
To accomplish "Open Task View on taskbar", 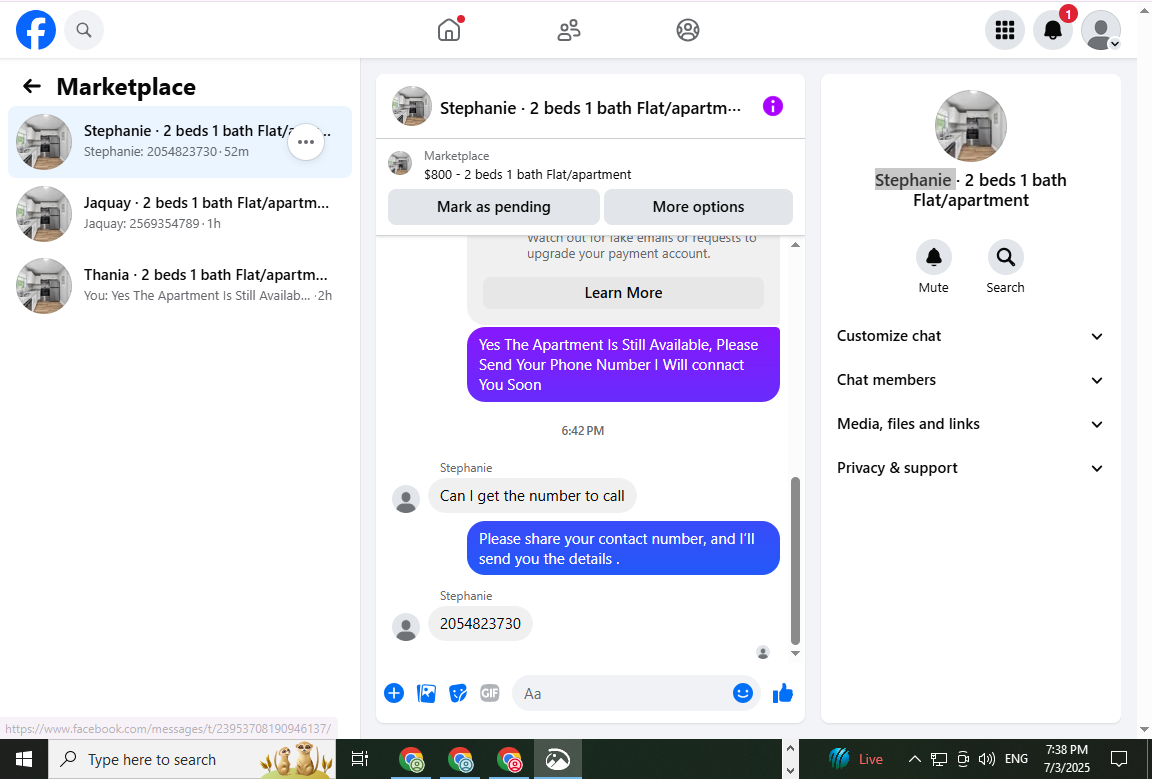I will (360, 759).
